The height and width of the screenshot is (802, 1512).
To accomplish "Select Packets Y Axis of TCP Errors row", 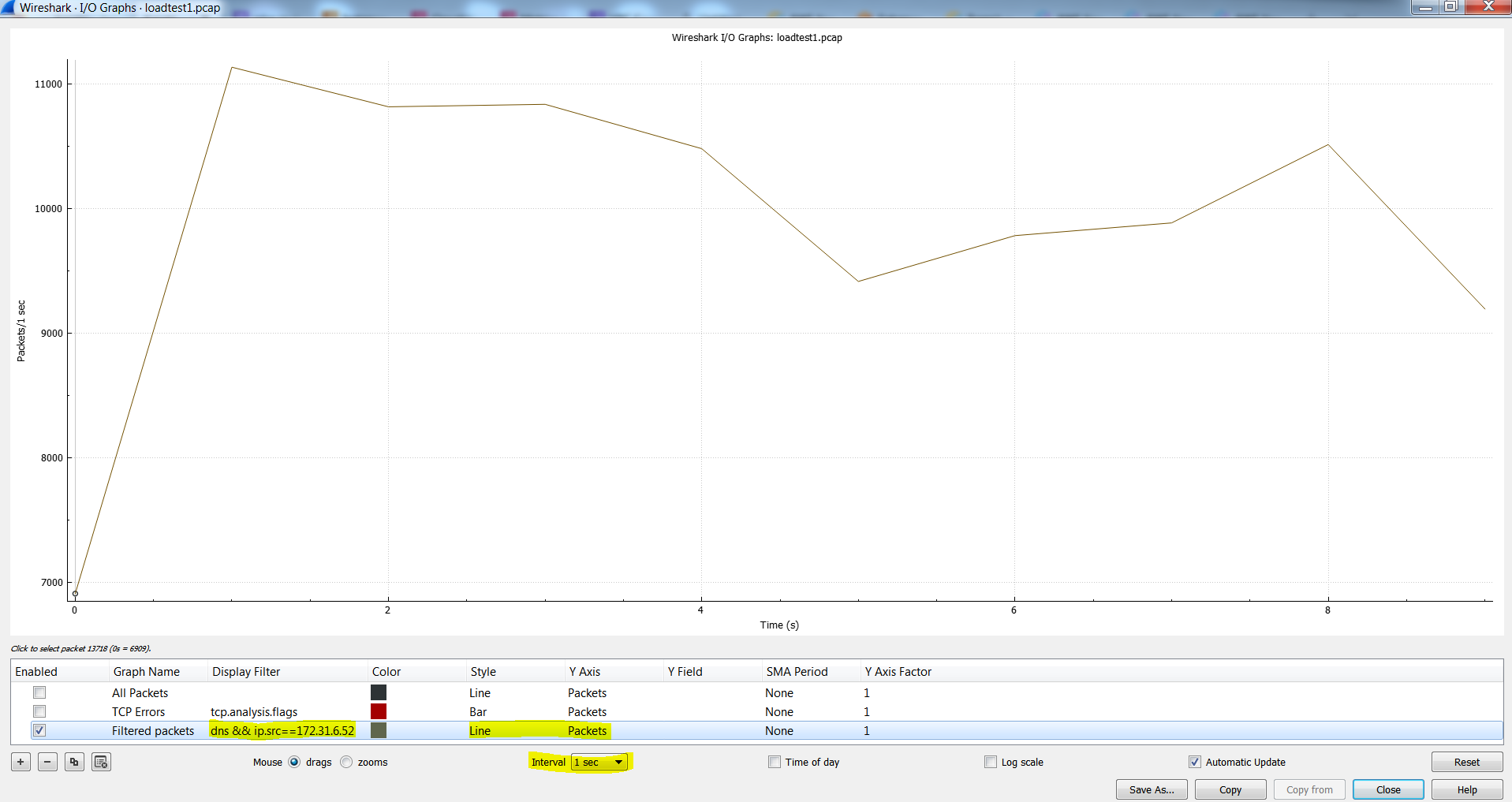I will 587,712.
